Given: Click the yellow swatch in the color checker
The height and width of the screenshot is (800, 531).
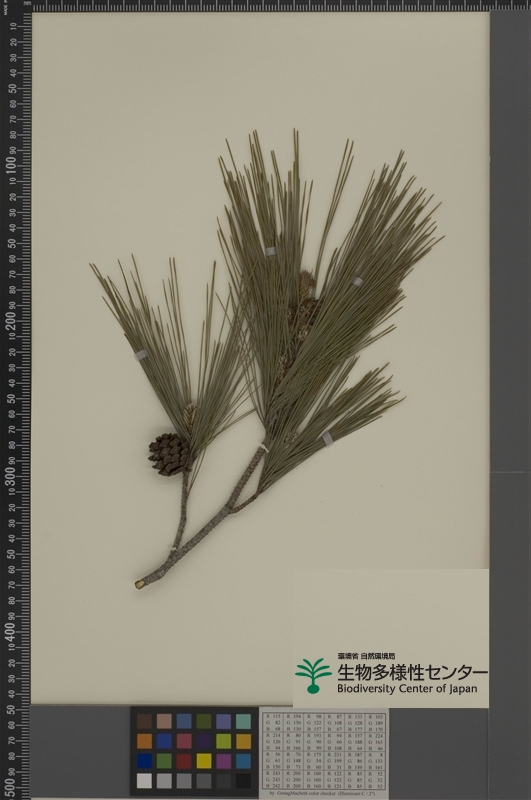Looking at the screenshot, I should pos(204,761).
